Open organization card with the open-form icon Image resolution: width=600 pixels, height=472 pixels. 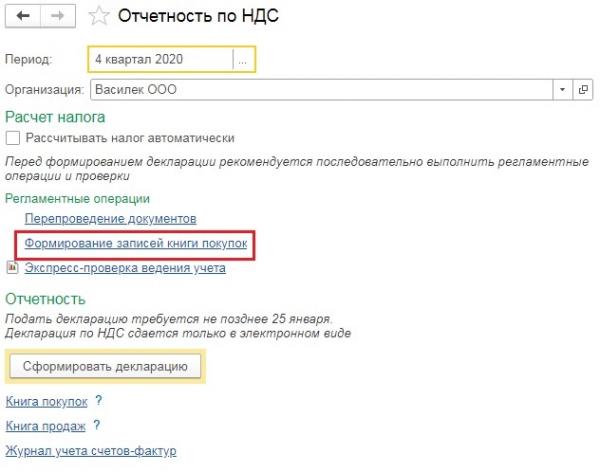(x=583, y=90)
